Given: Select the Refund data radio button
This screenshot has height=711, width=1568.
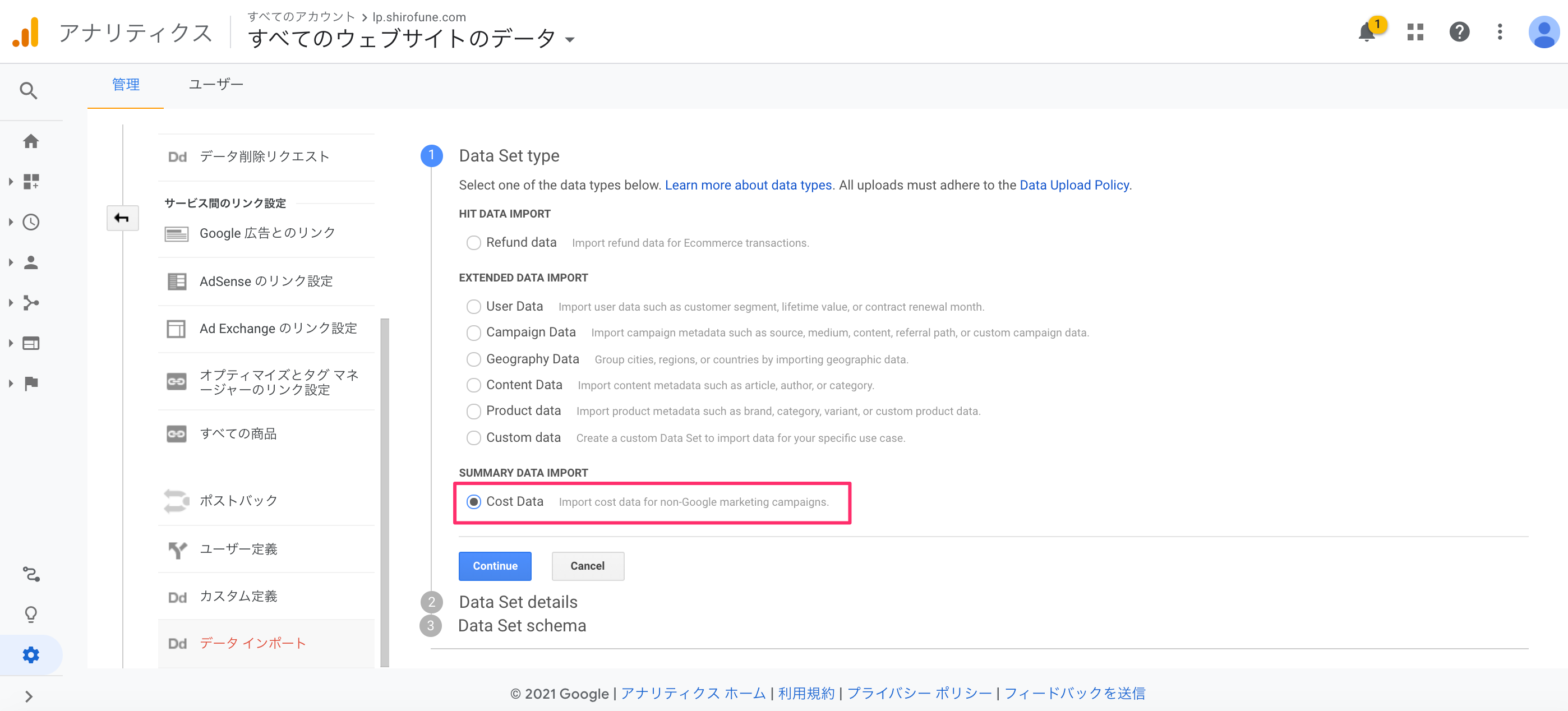Looking at the screenshot, I should point(473,243).
